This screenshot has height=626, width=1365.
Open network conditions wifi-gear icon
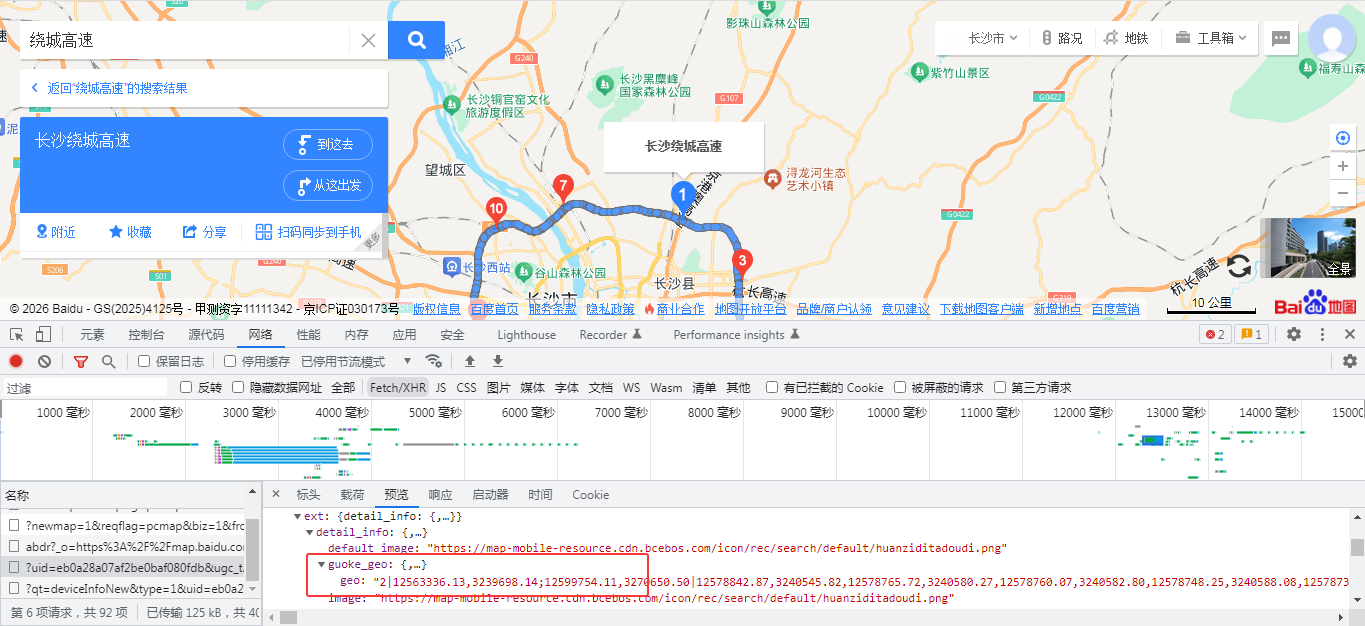(433, 361)
